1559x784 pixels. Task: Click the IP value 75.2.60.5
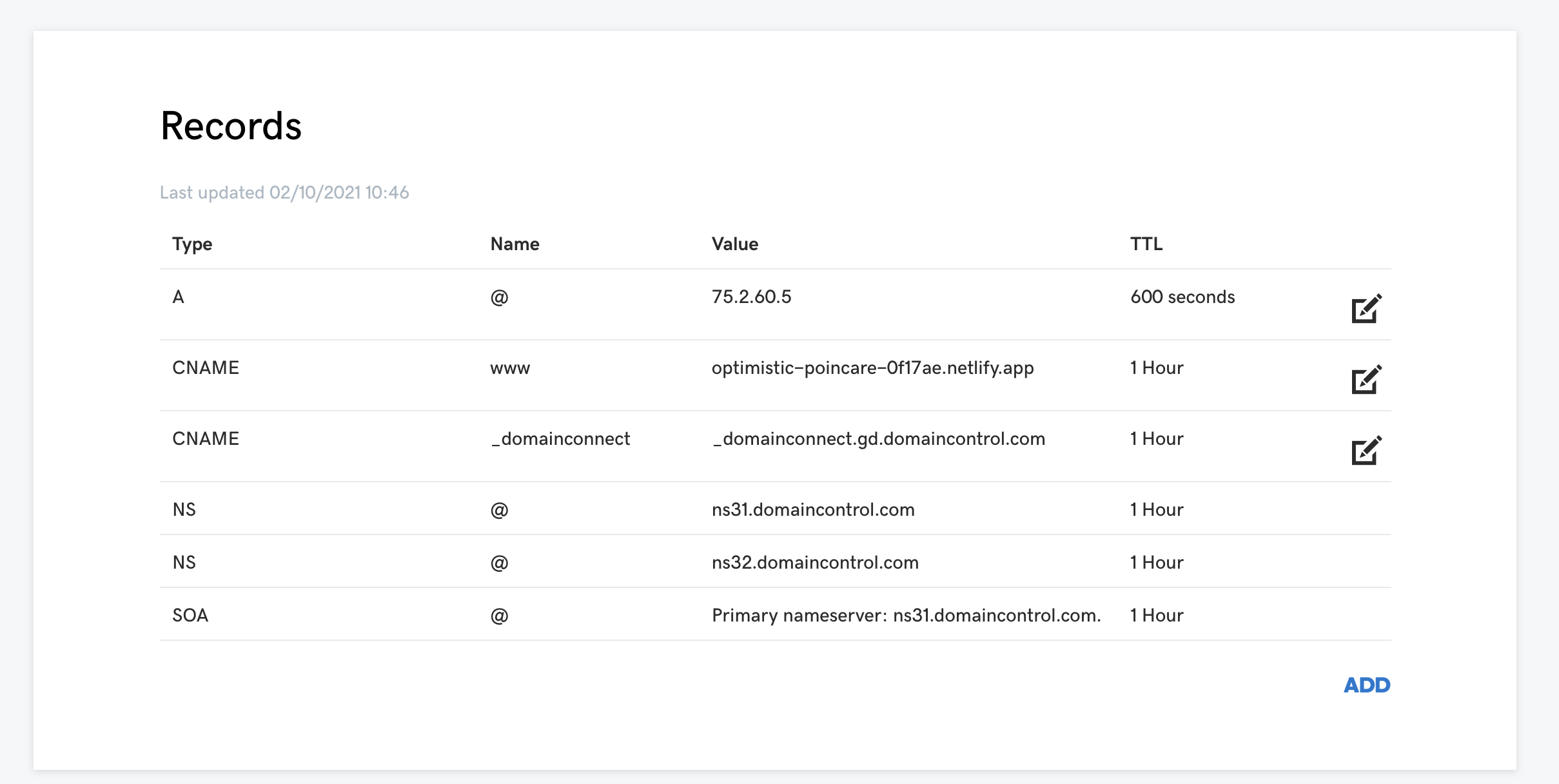pyautogui.click(x=751, y=297)
